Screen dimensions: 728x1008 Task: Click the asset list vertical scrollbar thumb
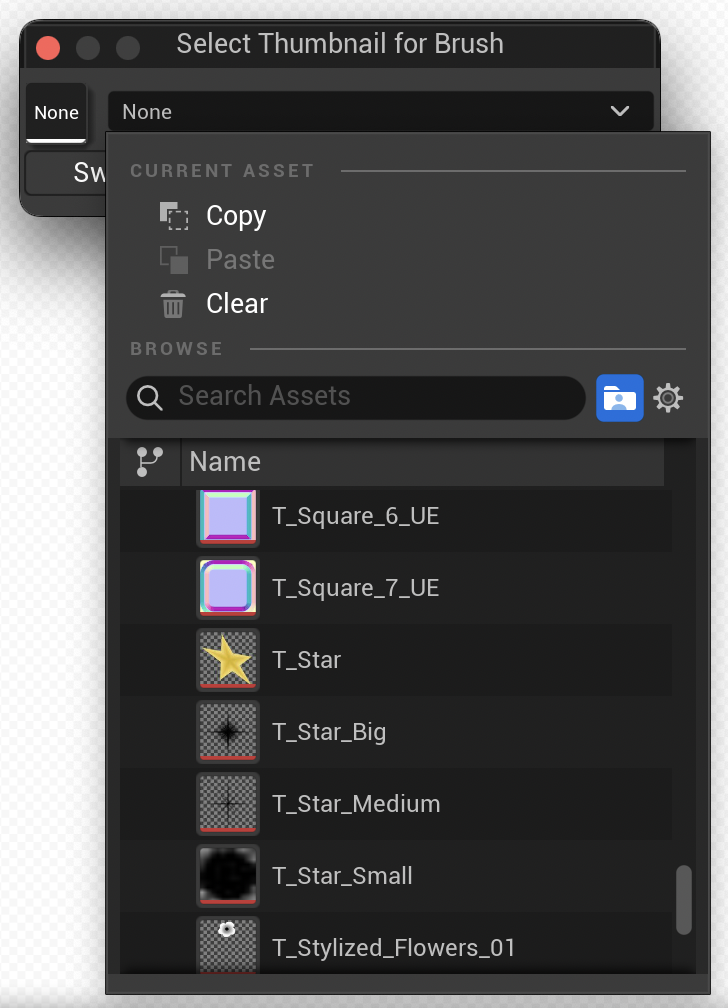click(x=684, y=899)
